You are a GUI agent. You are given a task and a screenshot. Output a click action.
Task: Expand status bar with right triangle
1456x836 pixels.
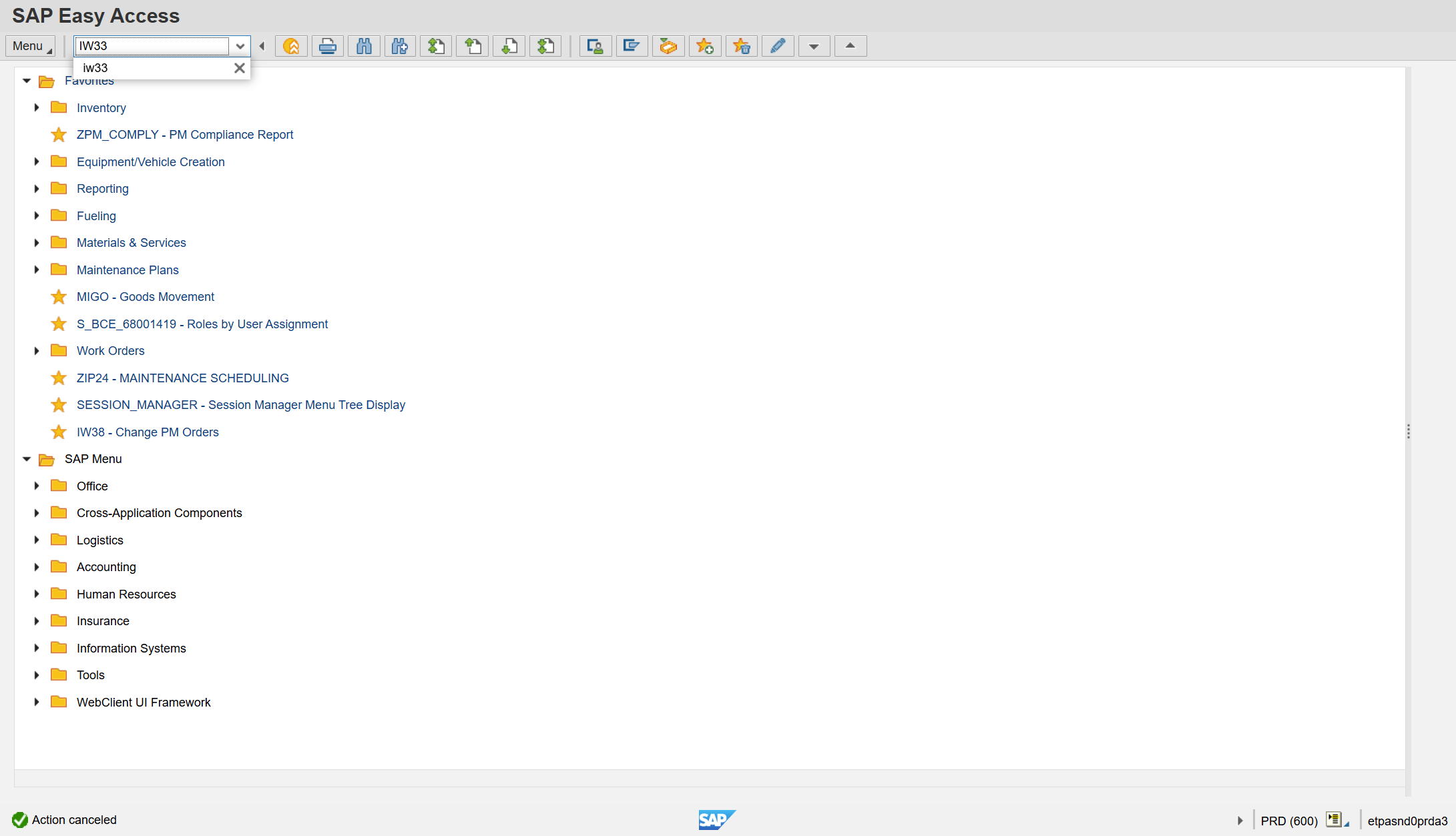tap(1240, 821)
